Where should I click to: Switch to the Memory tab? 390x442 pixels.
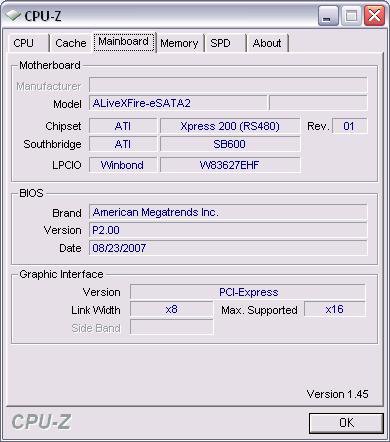pos(179,43)
